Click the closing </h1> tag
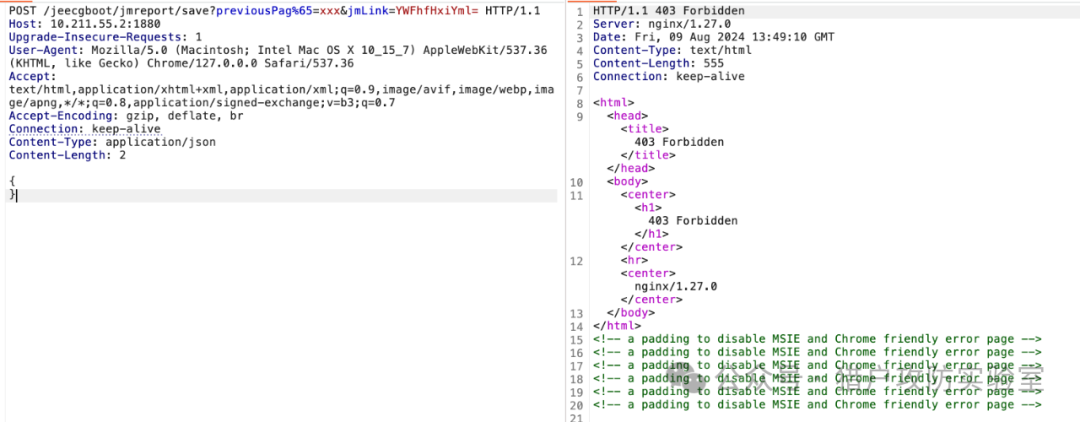The width and height of the screenshot is (1080, 422). pyautogui.click(x=651, y=234)
